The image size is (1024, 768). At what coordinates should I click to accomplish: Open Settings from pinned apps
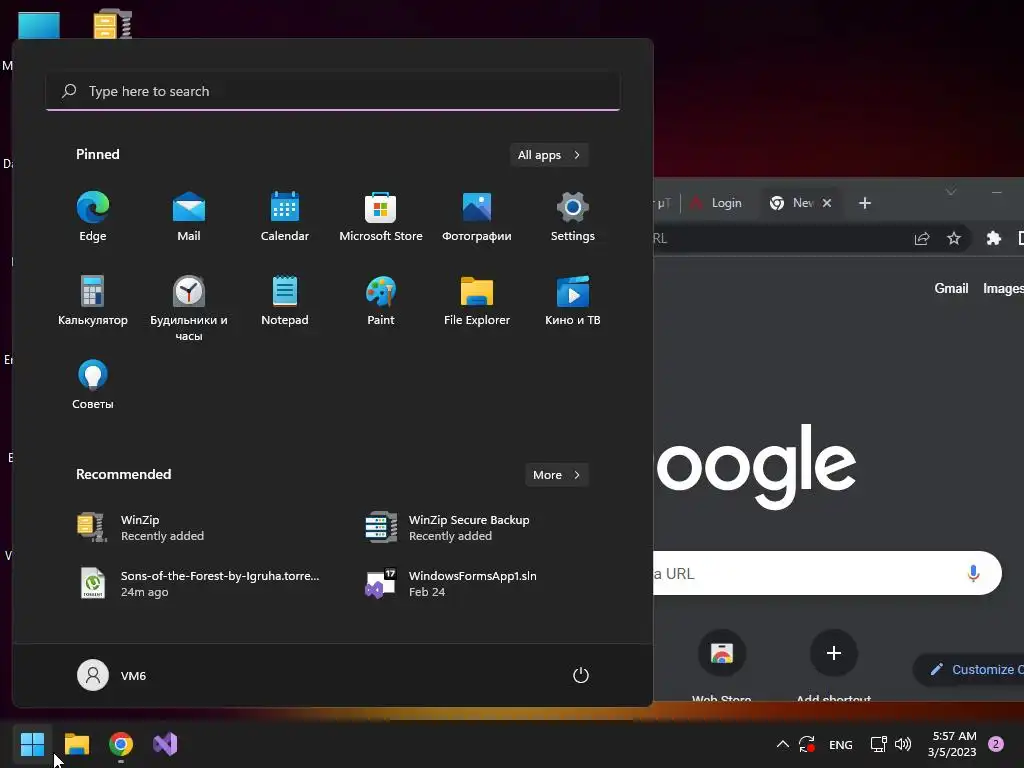(x=573, y=217)
